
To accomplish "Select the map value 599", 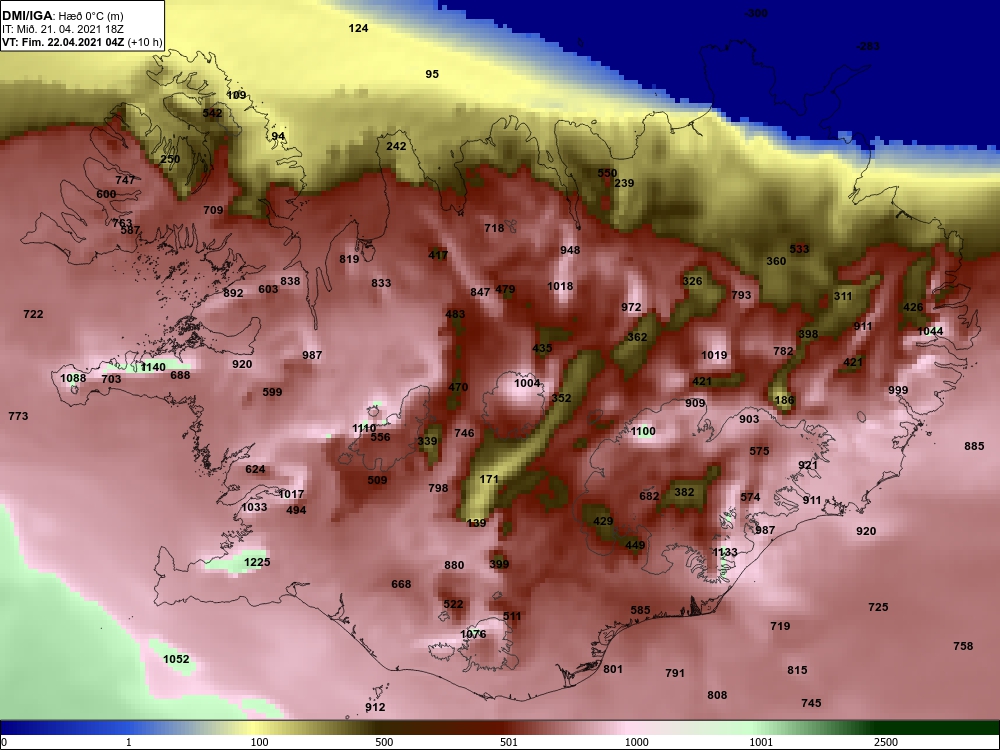I will click(x=272, y=392).
